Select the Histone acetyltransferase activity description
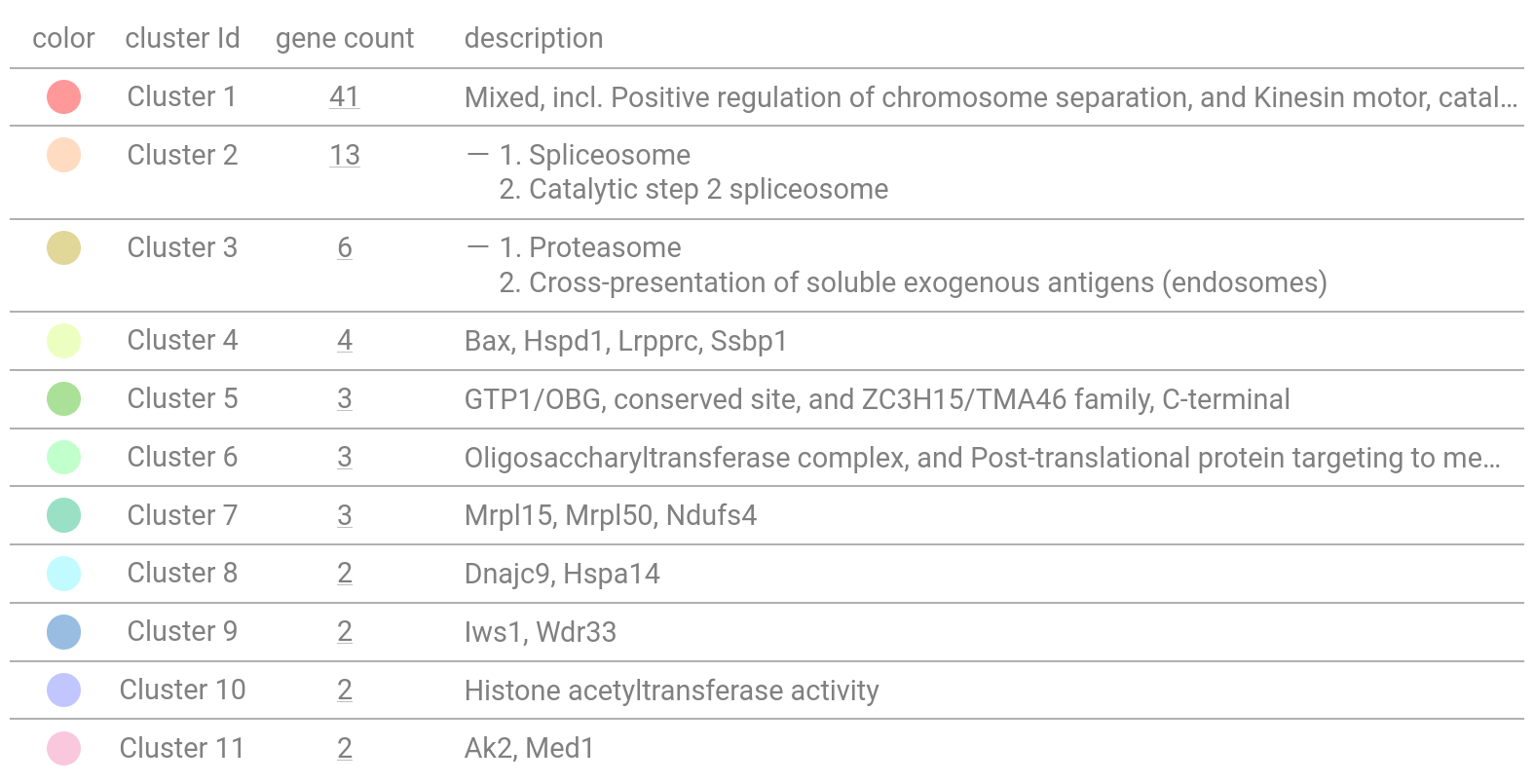Image resolution: width=1534 pixels, height=784 pixels. (x=671, y=691)
